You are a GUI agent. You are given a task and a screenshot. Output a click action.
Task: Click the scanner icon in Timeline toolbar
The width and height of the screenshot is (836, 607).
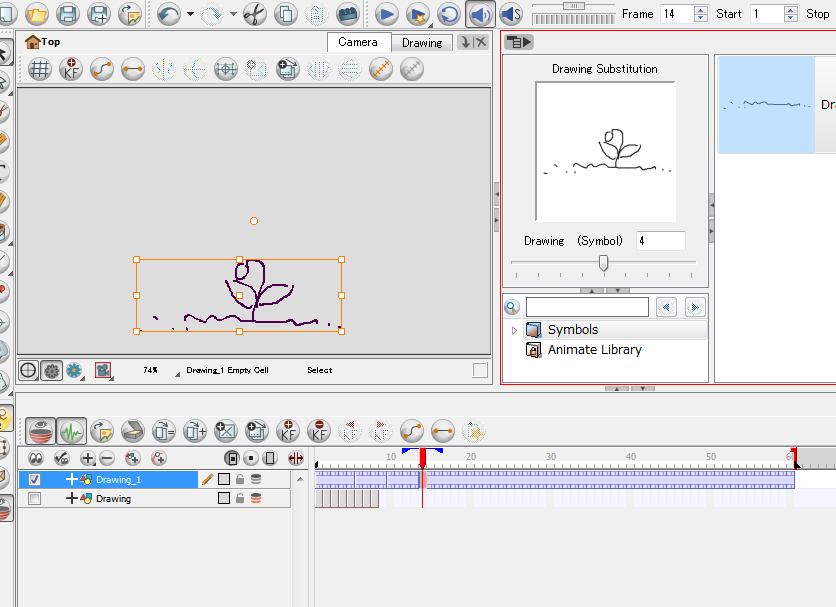[x=133, y=432]
